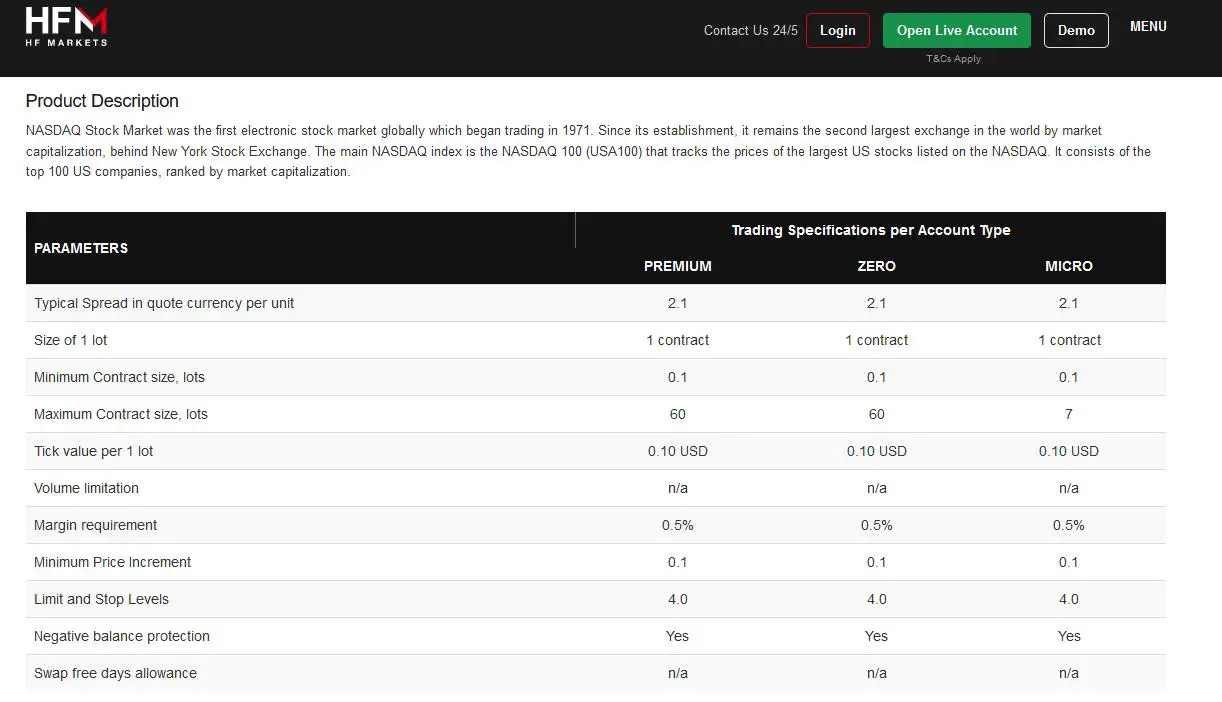Click 'Minimum Price Increment' row label

pyautogui.click(x=113, y=562)
